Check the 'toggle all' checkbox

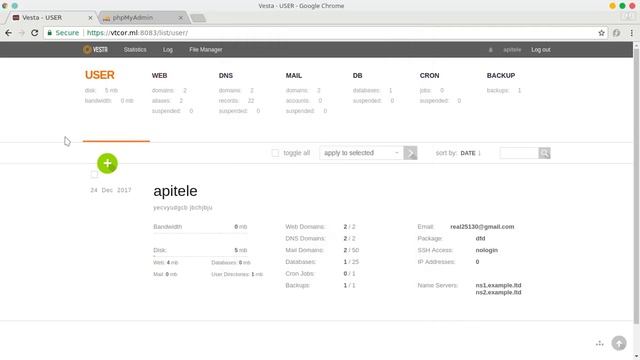click(x=275, y=153)
